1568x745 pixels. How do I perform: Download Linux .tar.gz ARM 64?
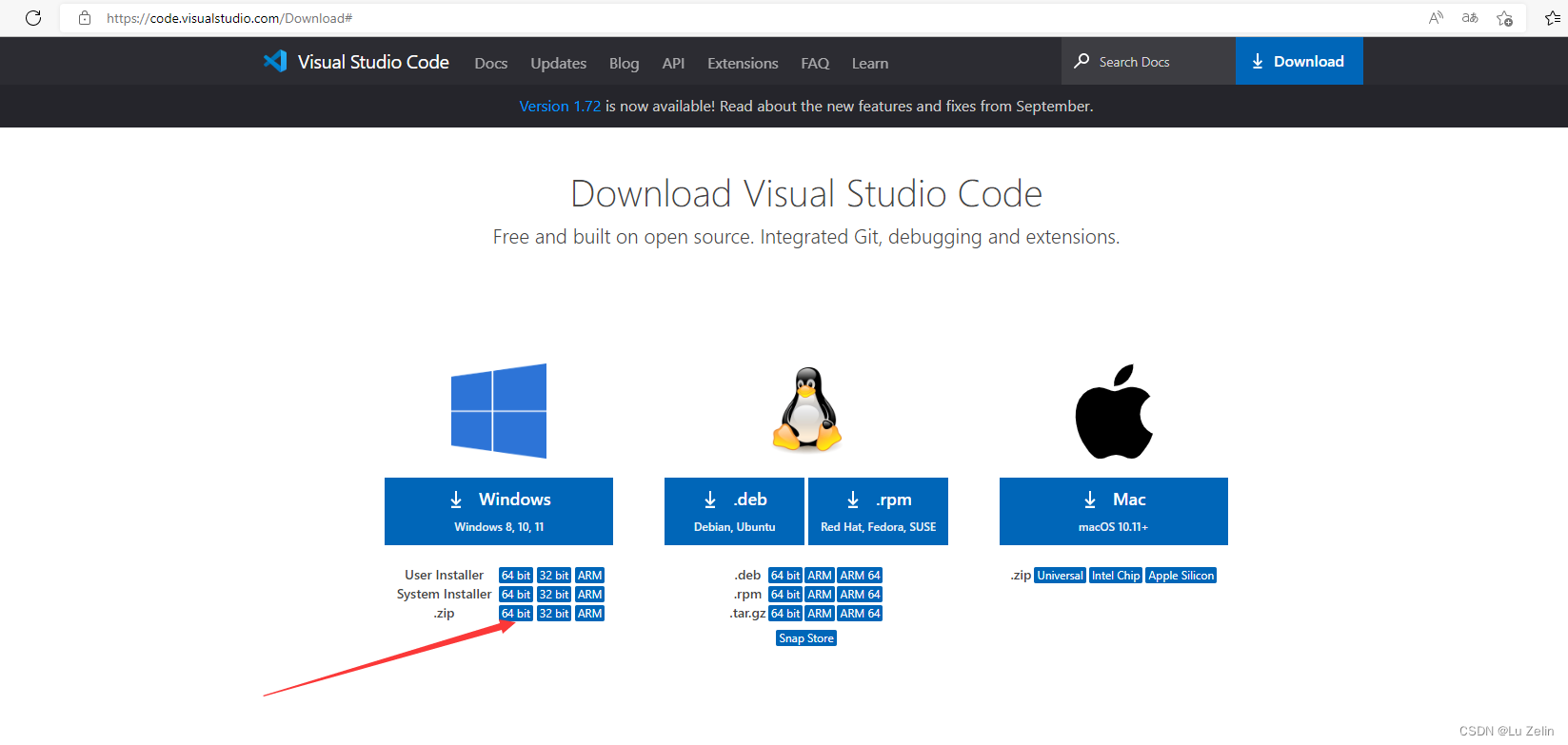tap(861, 614)
